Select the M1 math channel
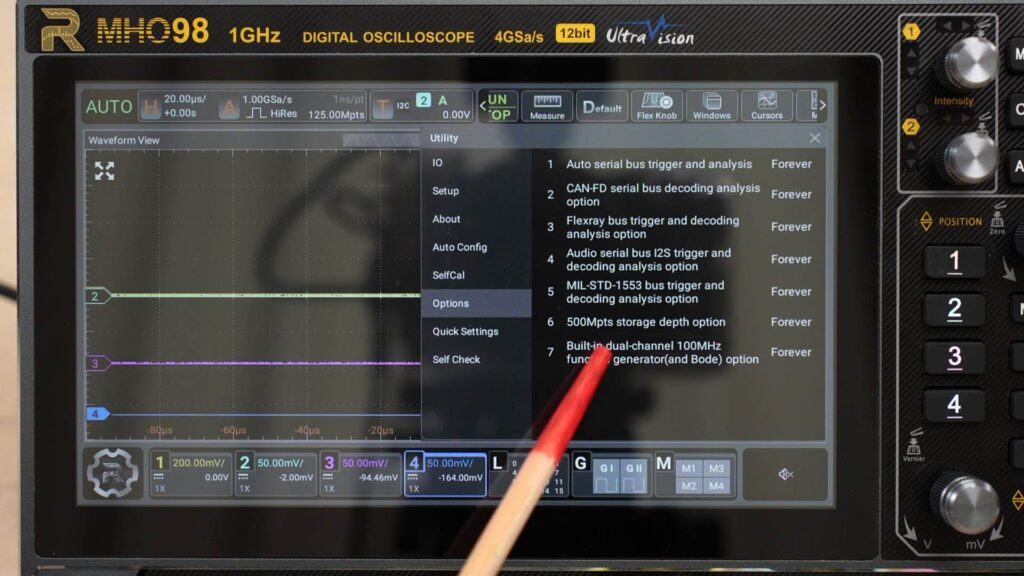This screenshot has height=576, width=1024. [x=688, y=468]
